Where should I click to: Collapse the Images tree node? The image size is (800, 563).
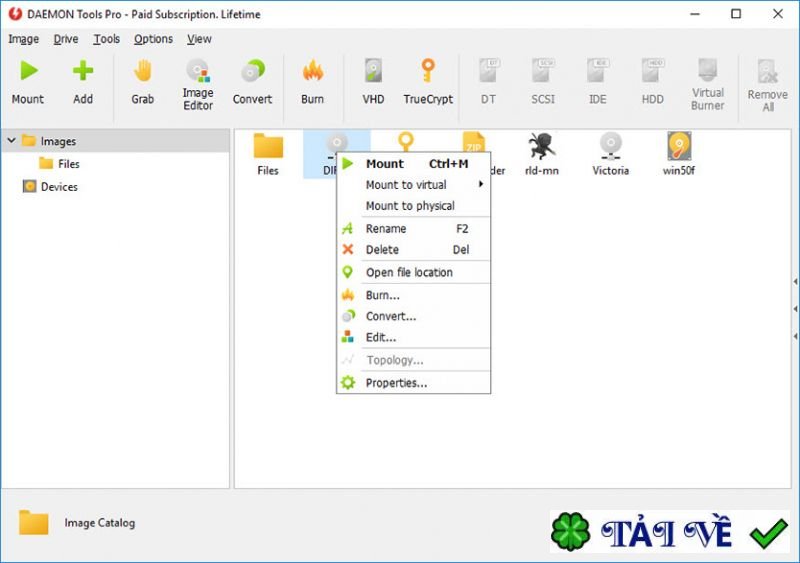click(11, 140)
